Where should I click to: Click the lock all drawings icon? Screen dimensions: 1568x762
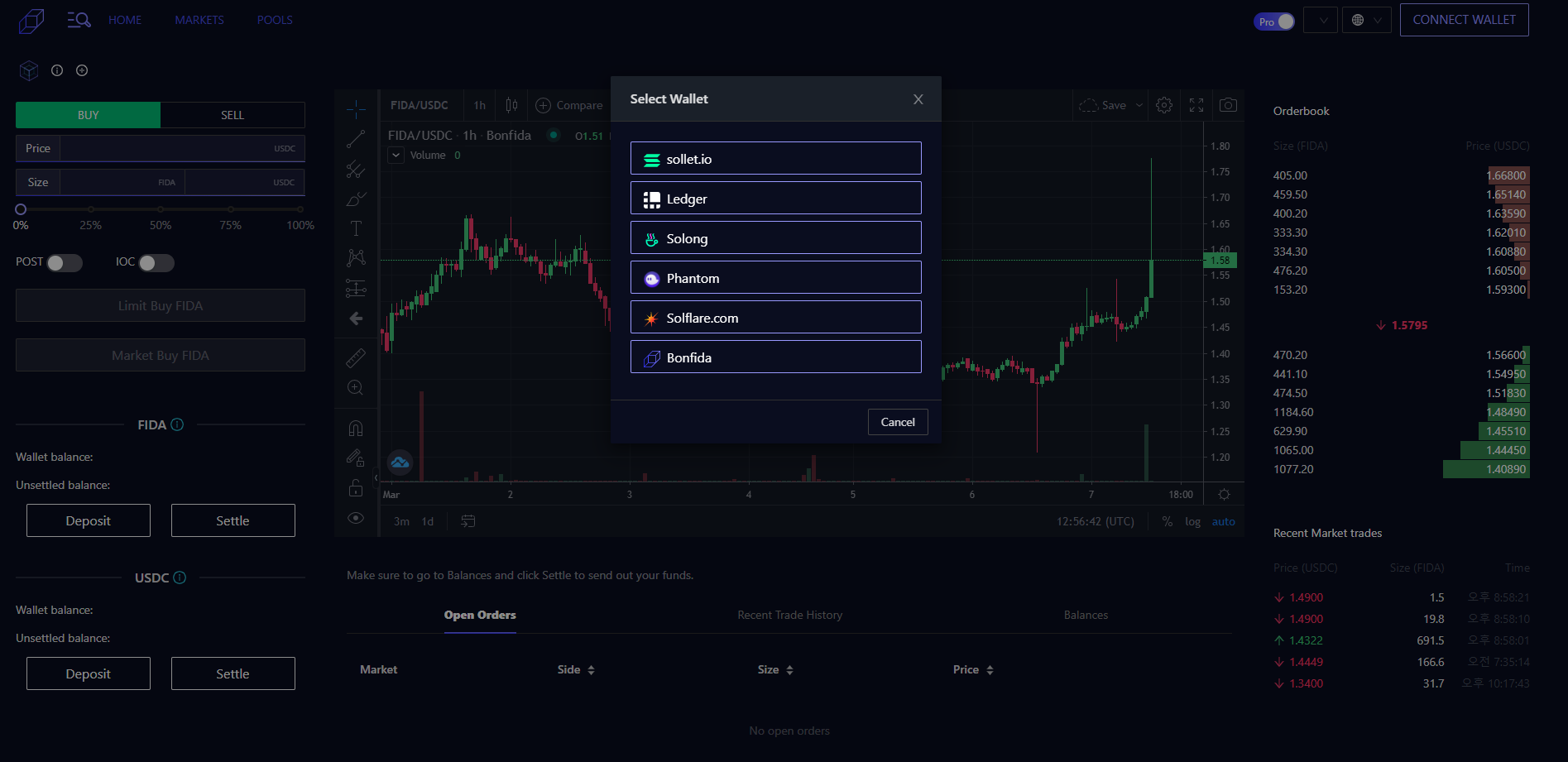[x=356, y=488]
